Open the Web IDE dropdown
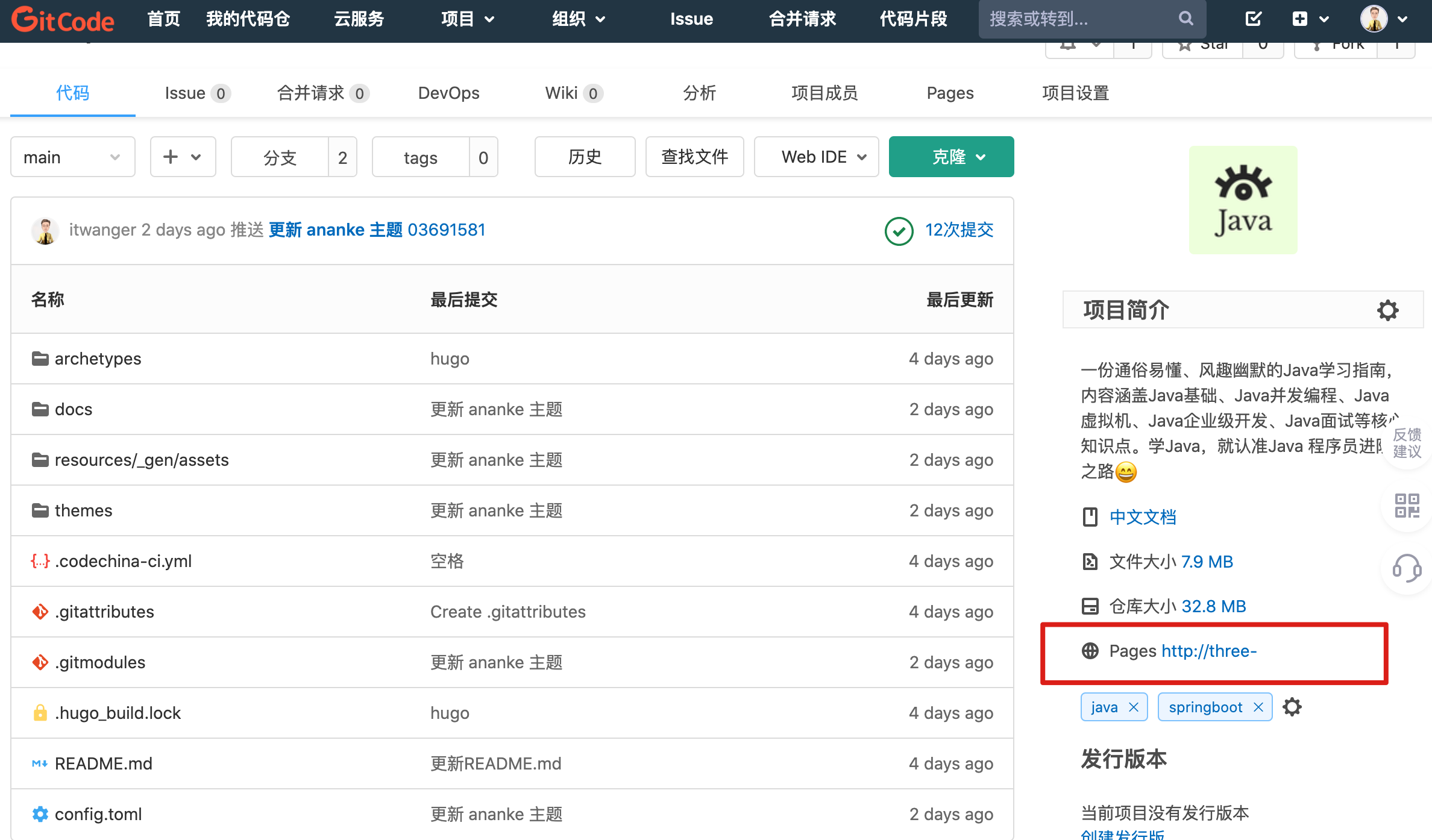The image size is (1432, 840). 816,157
